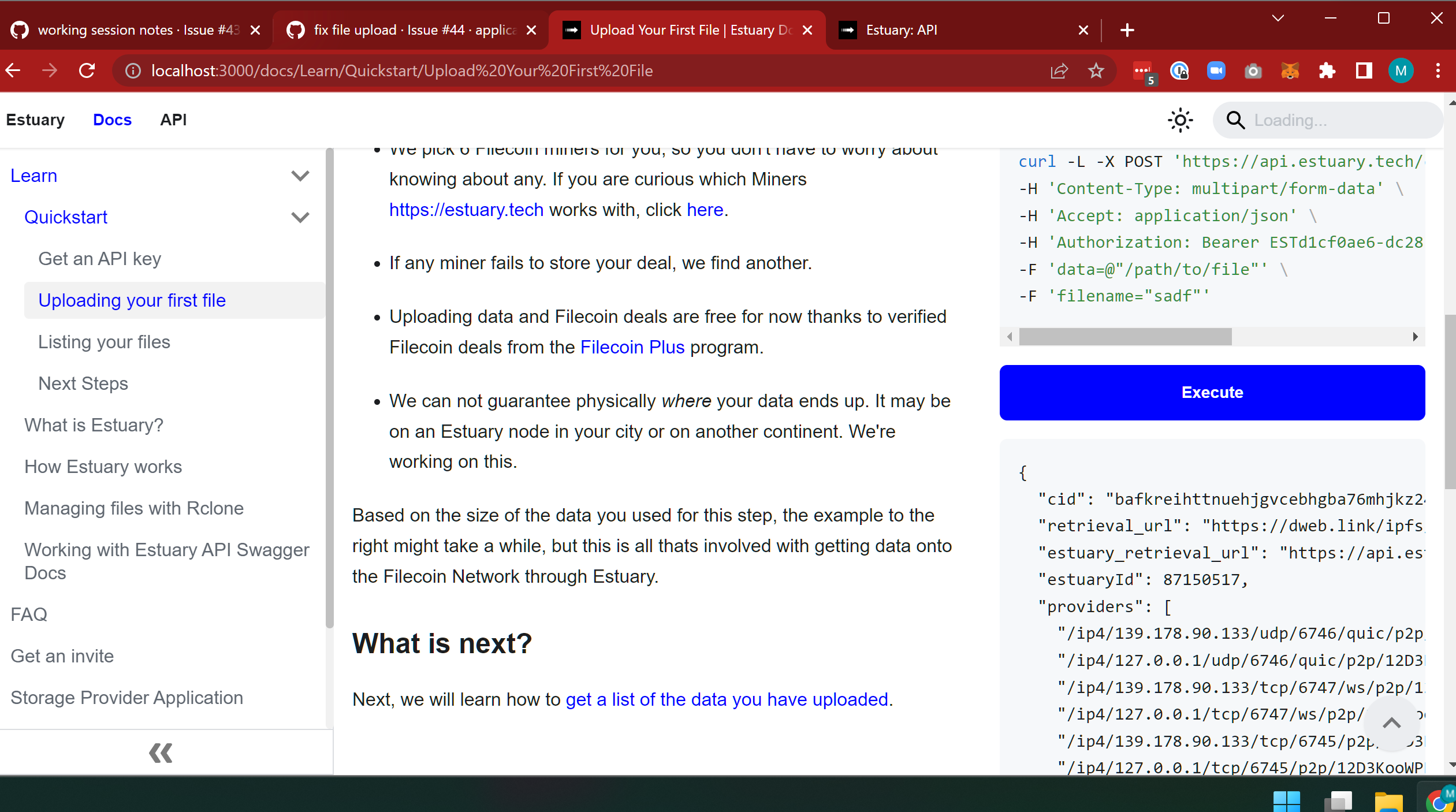Open the browser extensions puzzle menu
The image size is (1456, 812).
click(1326, 70)
